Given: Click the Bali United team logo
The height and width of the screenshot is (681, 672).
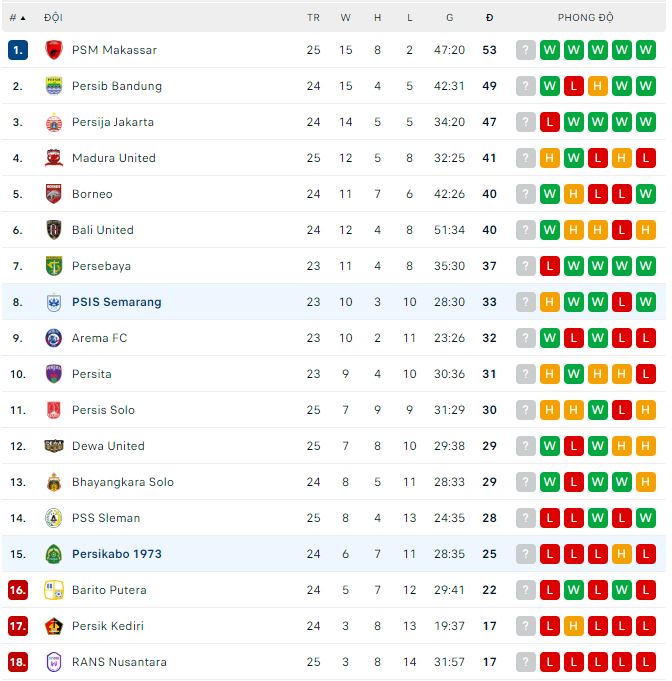Looking at the screenshot, I should click(54, 230).
